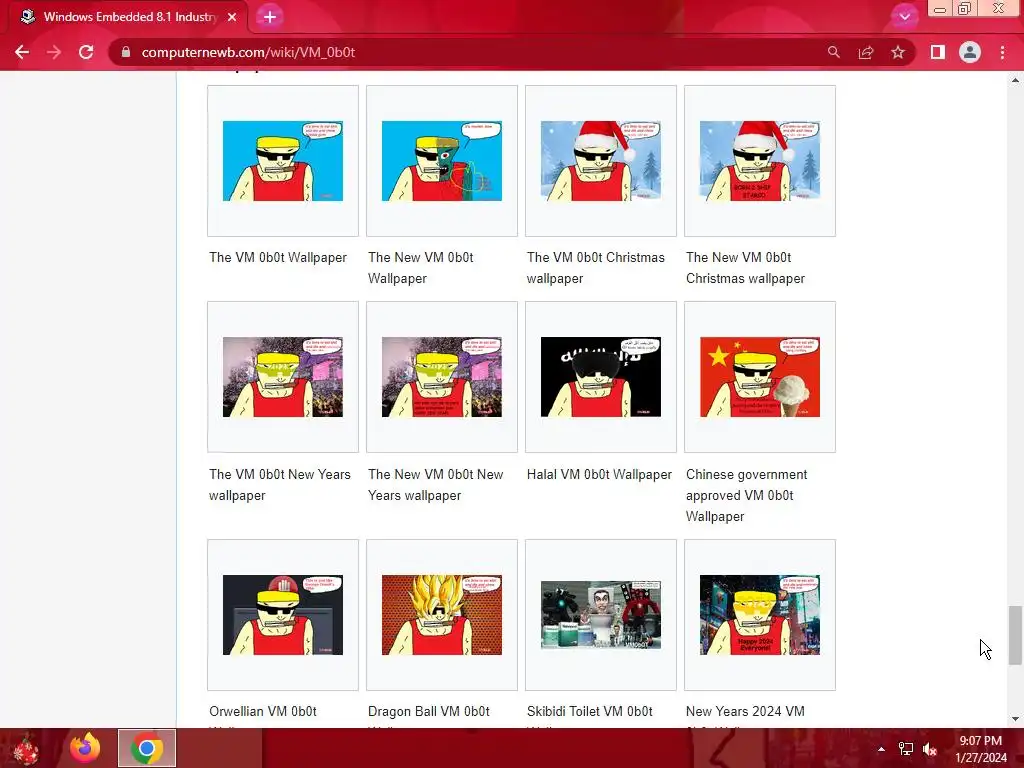
Task: Open the browser side panel
Action: pyautogui.click(x=938, y=52)
